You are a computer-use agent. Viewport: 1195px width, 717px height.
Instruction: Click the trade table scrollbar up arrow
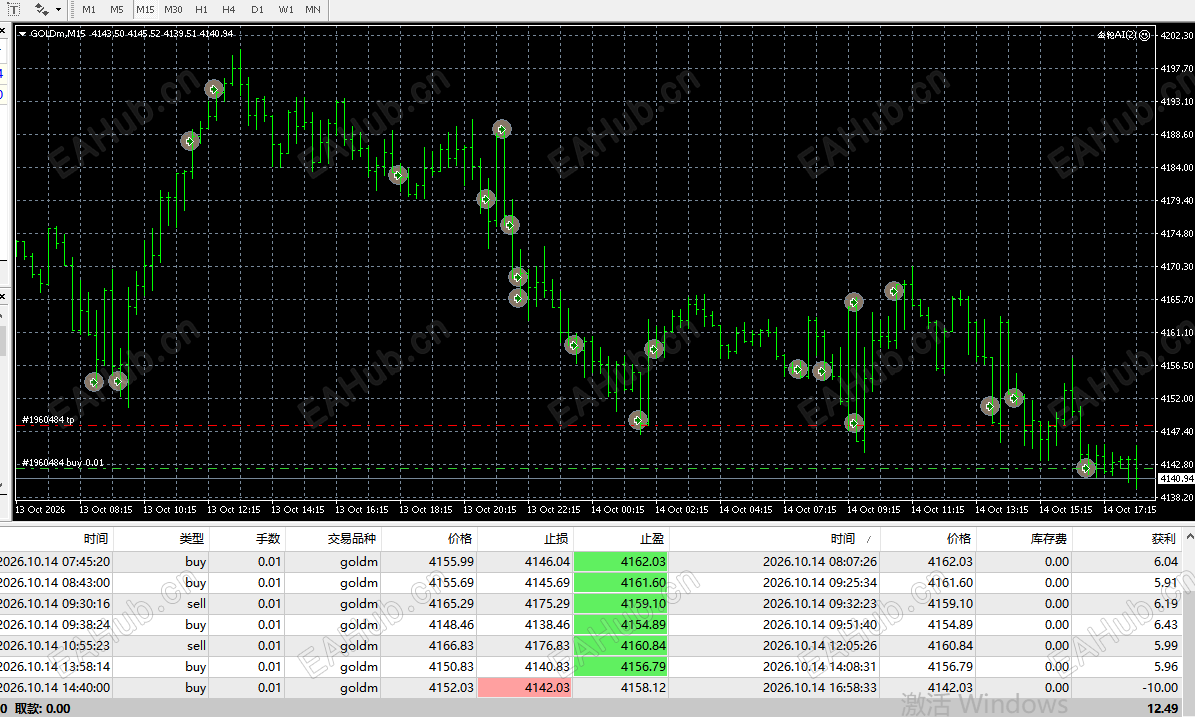[x=1188, y=538]
